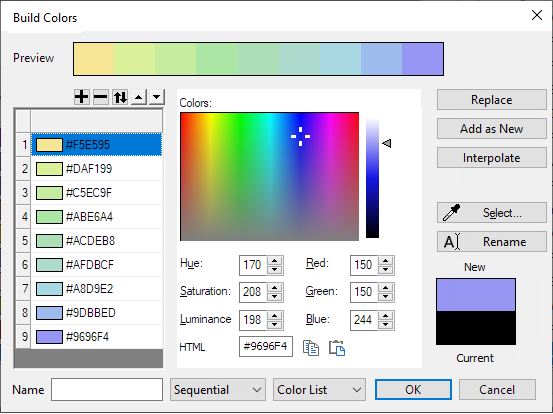Select color row #F5E595
This screenshot has width=553, height=414.
97,145
